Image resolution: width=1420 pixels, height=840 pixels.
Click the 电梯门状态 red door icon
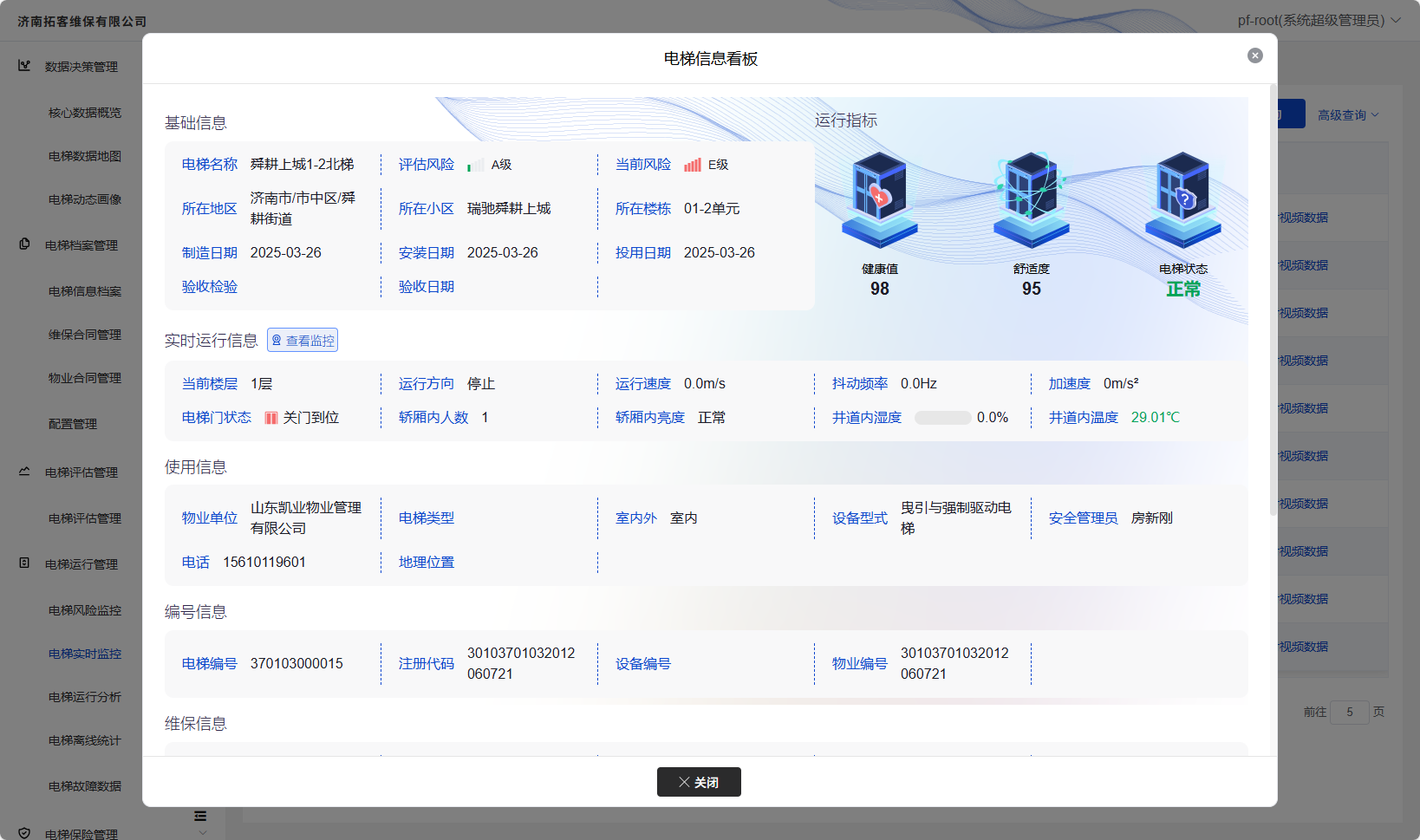[271, 418]
